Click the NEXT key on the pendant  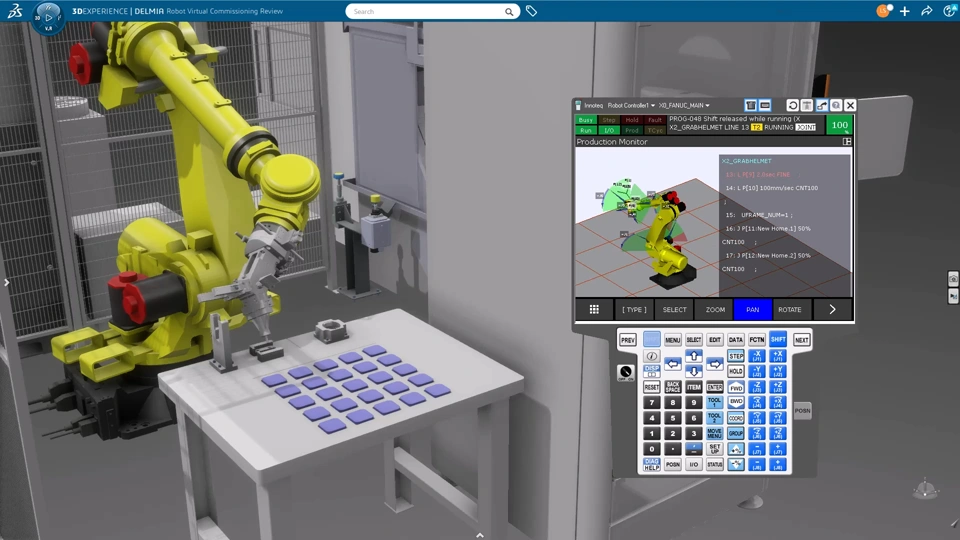coord(801,340)
